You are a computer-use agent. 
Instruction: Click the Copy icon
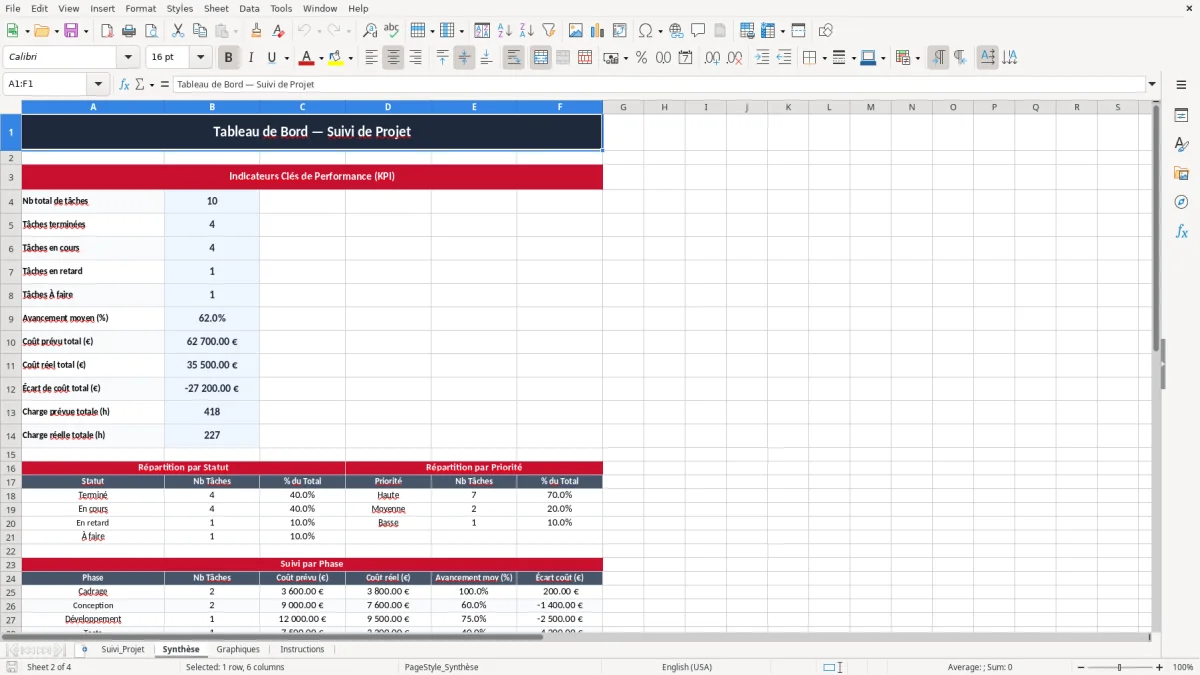tap(199, 31)
